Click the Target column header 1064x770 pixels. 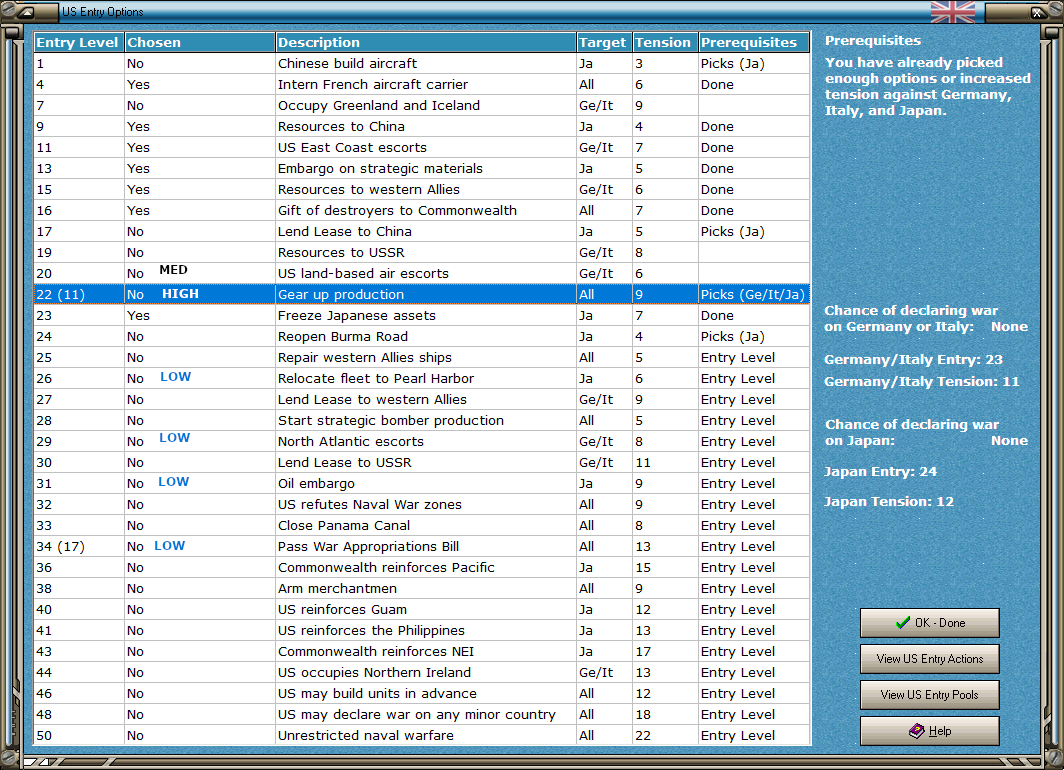(604, 42)
